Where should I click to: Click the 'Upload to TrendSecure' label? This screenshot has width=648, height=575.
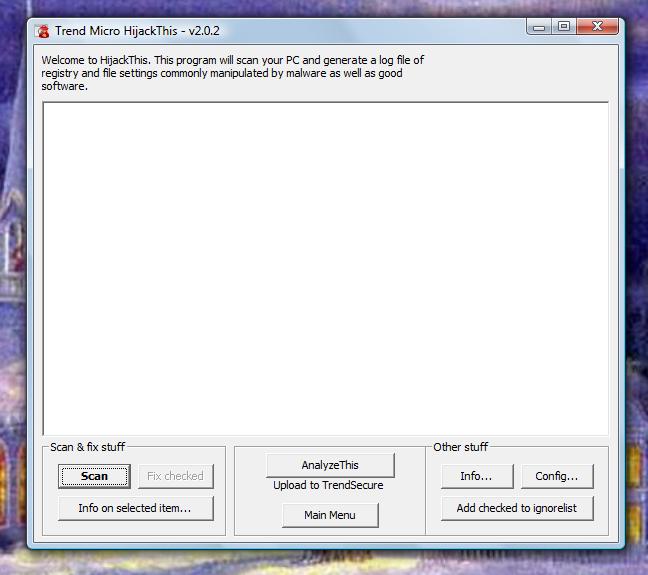(328, 485)
